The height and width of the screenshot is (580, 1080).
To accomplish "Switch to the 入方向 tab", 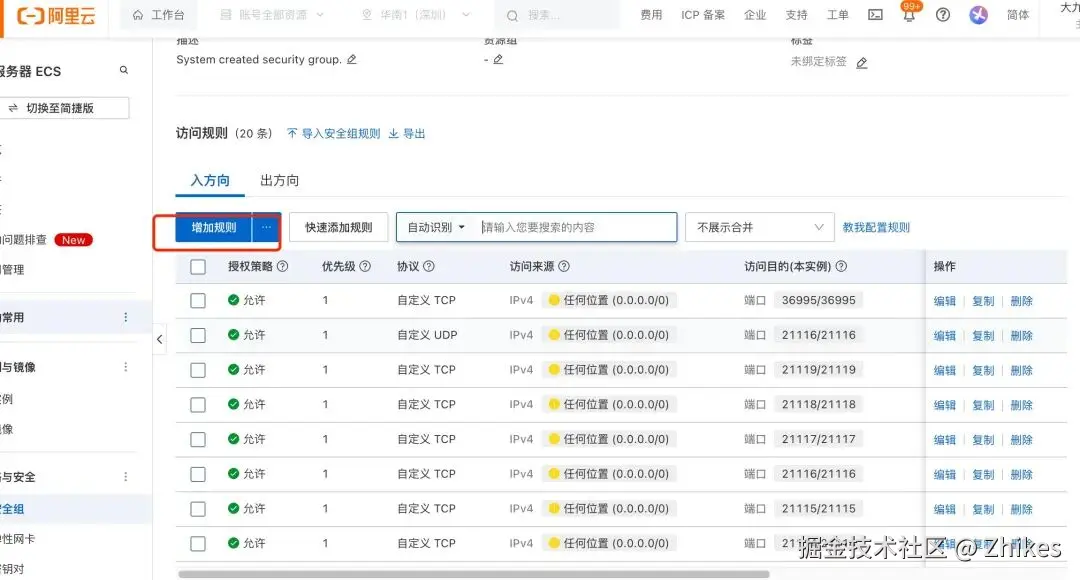I will click(x=210, y=180).
